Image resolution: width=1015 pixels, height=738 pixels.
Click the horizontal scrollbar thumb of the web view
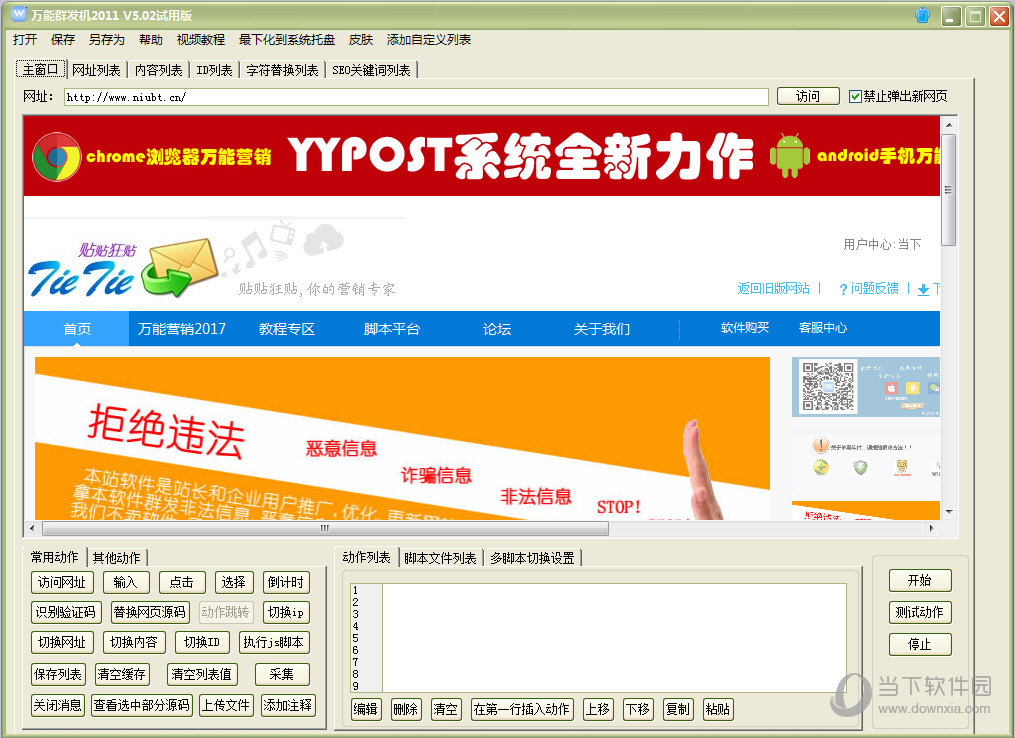[x=325, y=528]
